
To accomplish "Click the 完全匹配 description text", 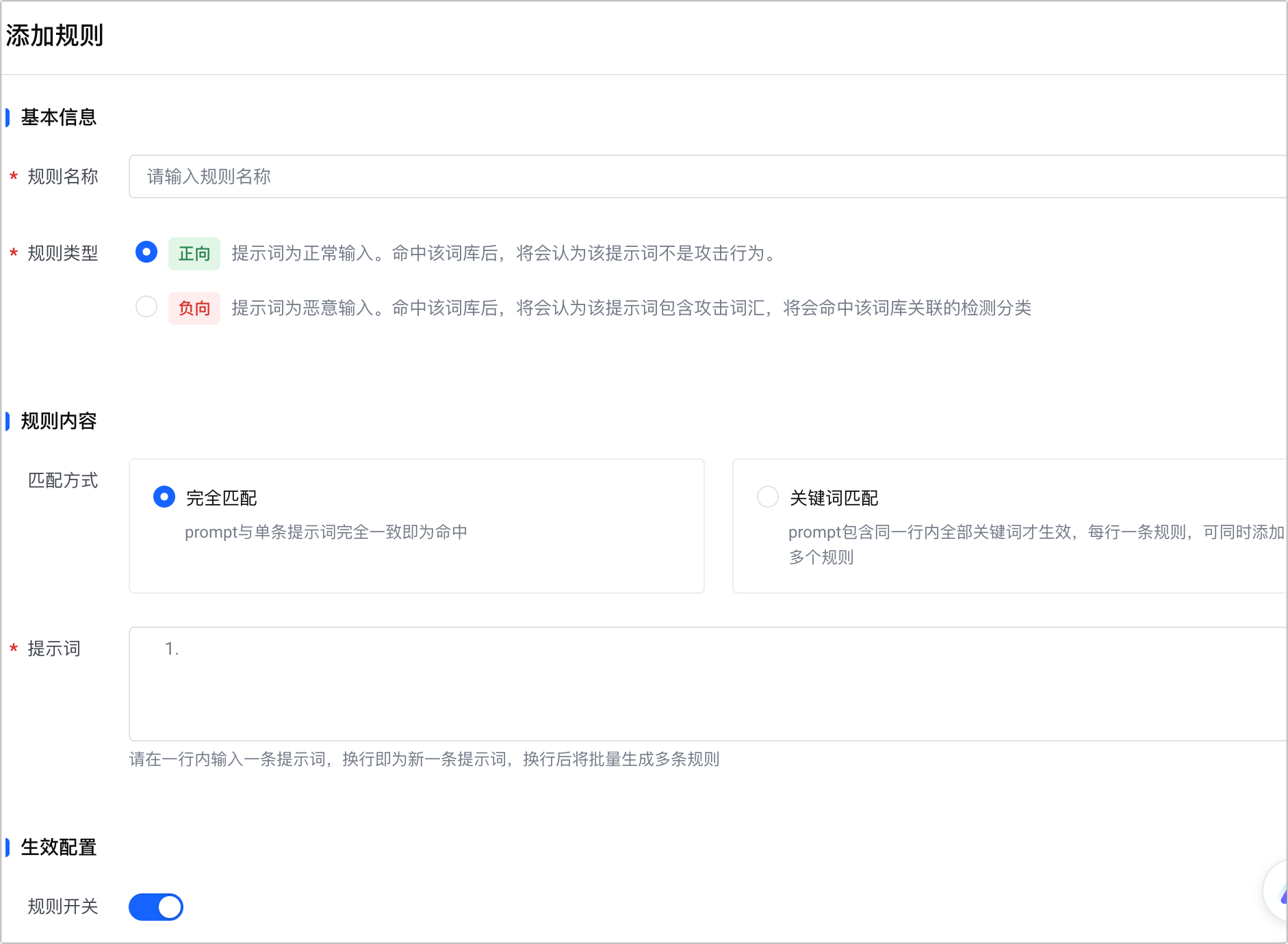I will tap(326, 532).
